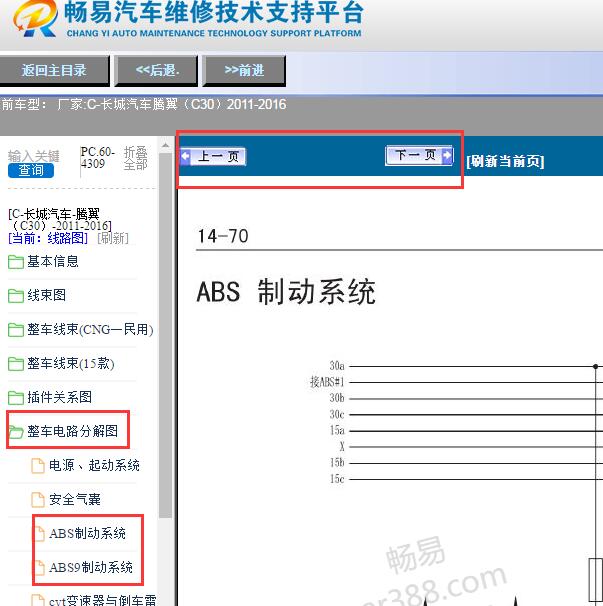
Task: Click the X wire label
Action: [342, 447]
